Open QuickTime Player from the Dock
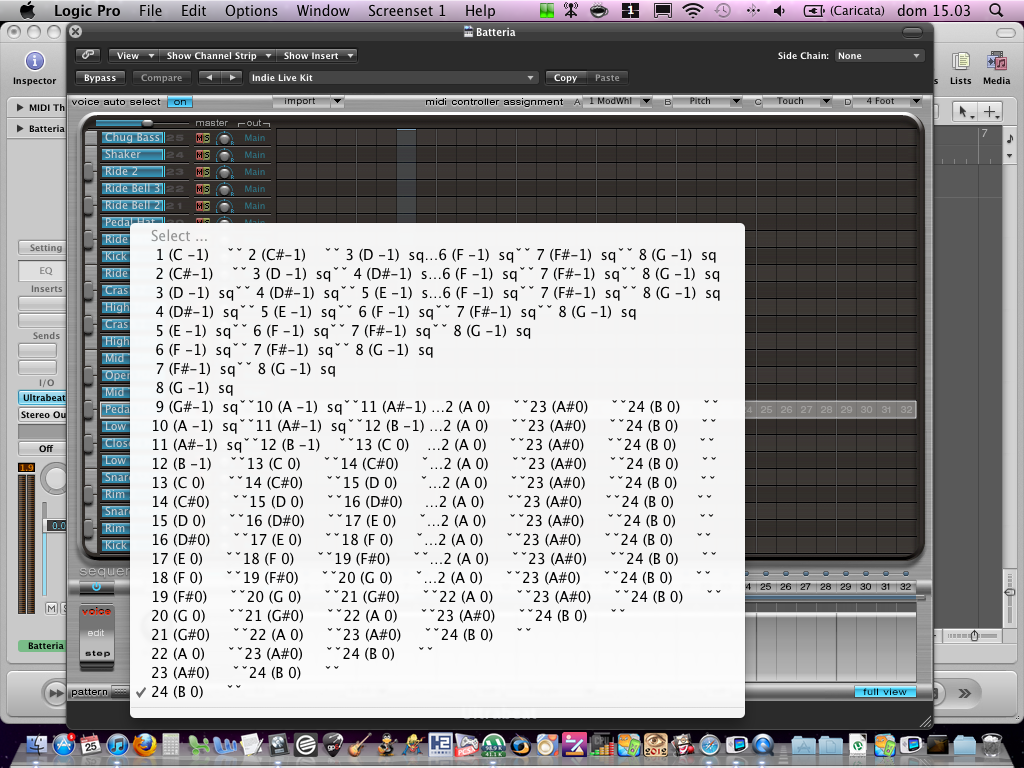 pyautogui.click(x=763, y=744)
